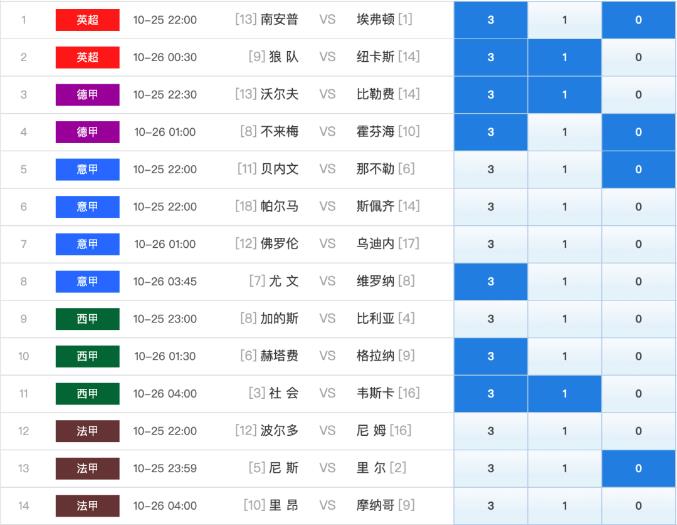Viewport: 677px width, 525px height.
Task: Click the team name 摩纳哥
Action: coord(375,505)
